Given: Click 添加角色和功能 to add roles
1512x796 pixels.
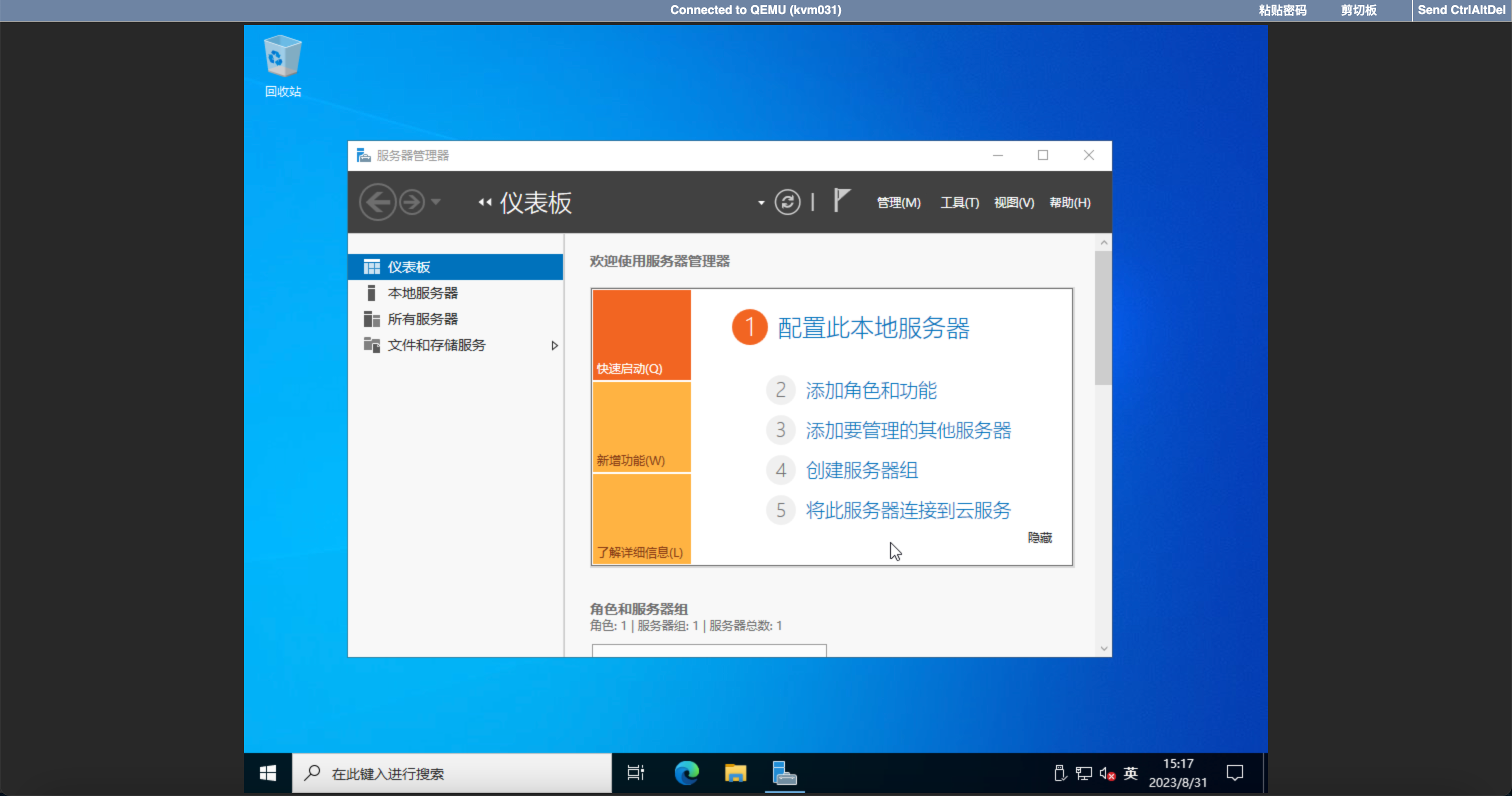Looking at the screenshot, I should (x=870, y=390).
